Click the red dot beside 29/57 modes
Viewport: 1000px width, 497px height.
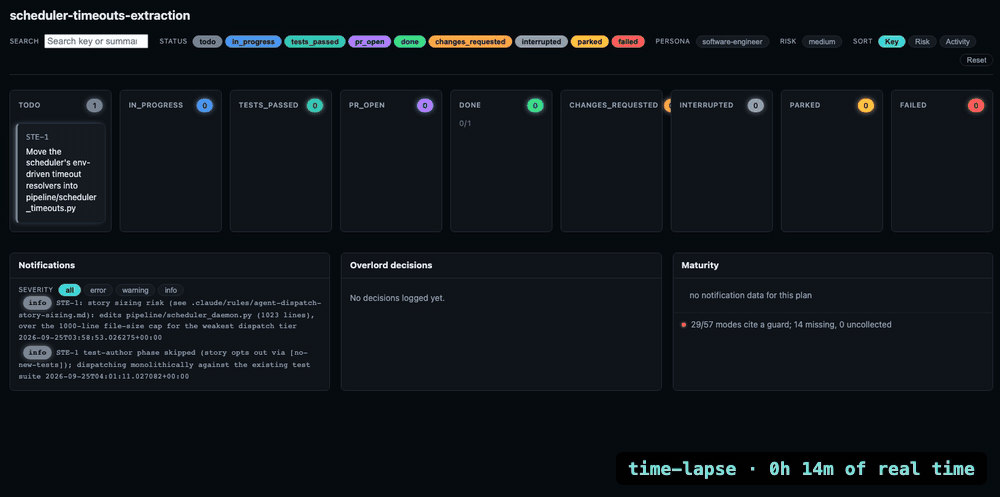click(684, 325)
